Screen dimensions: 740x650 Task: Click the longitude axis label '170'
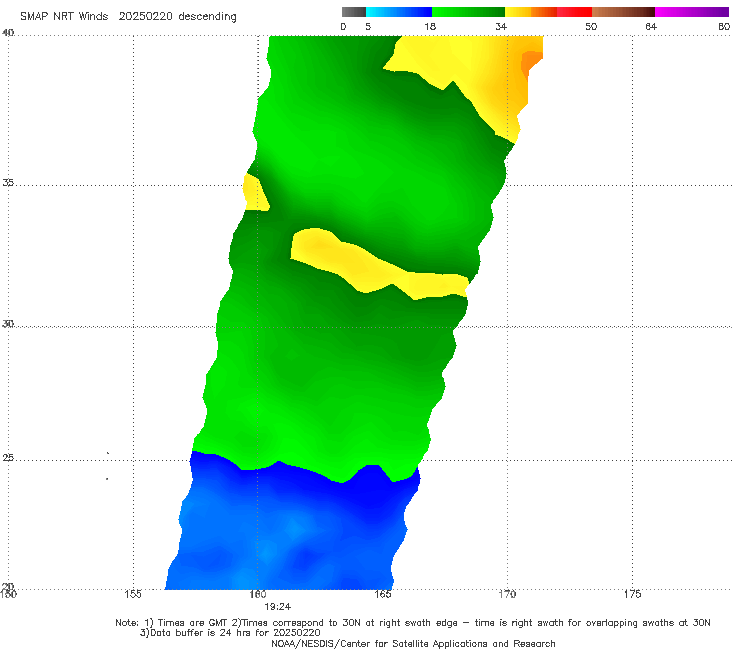click(x=507, y=594)
